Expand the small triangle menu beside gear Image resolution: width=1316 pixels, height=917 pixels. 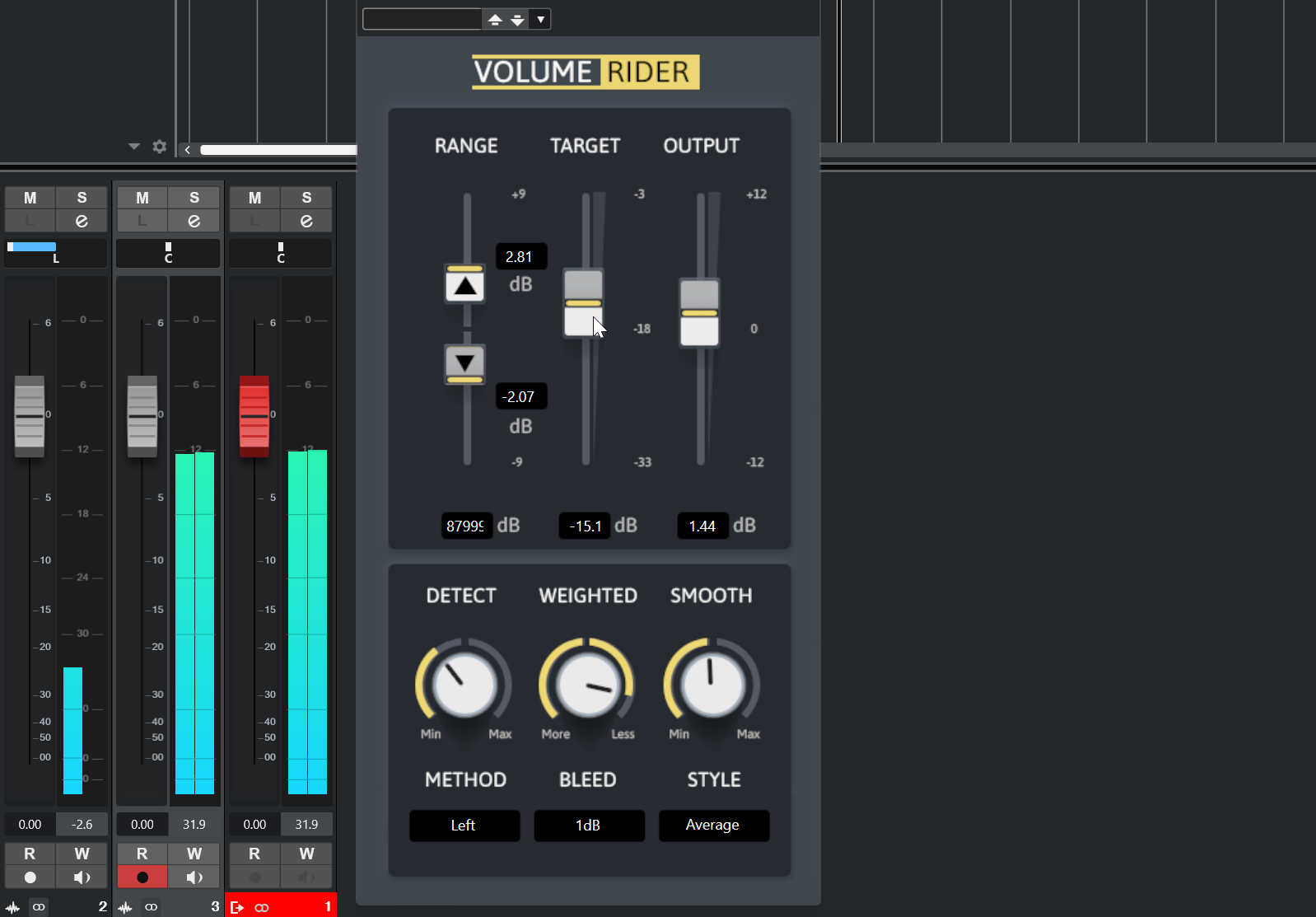[x=134, y=147]
